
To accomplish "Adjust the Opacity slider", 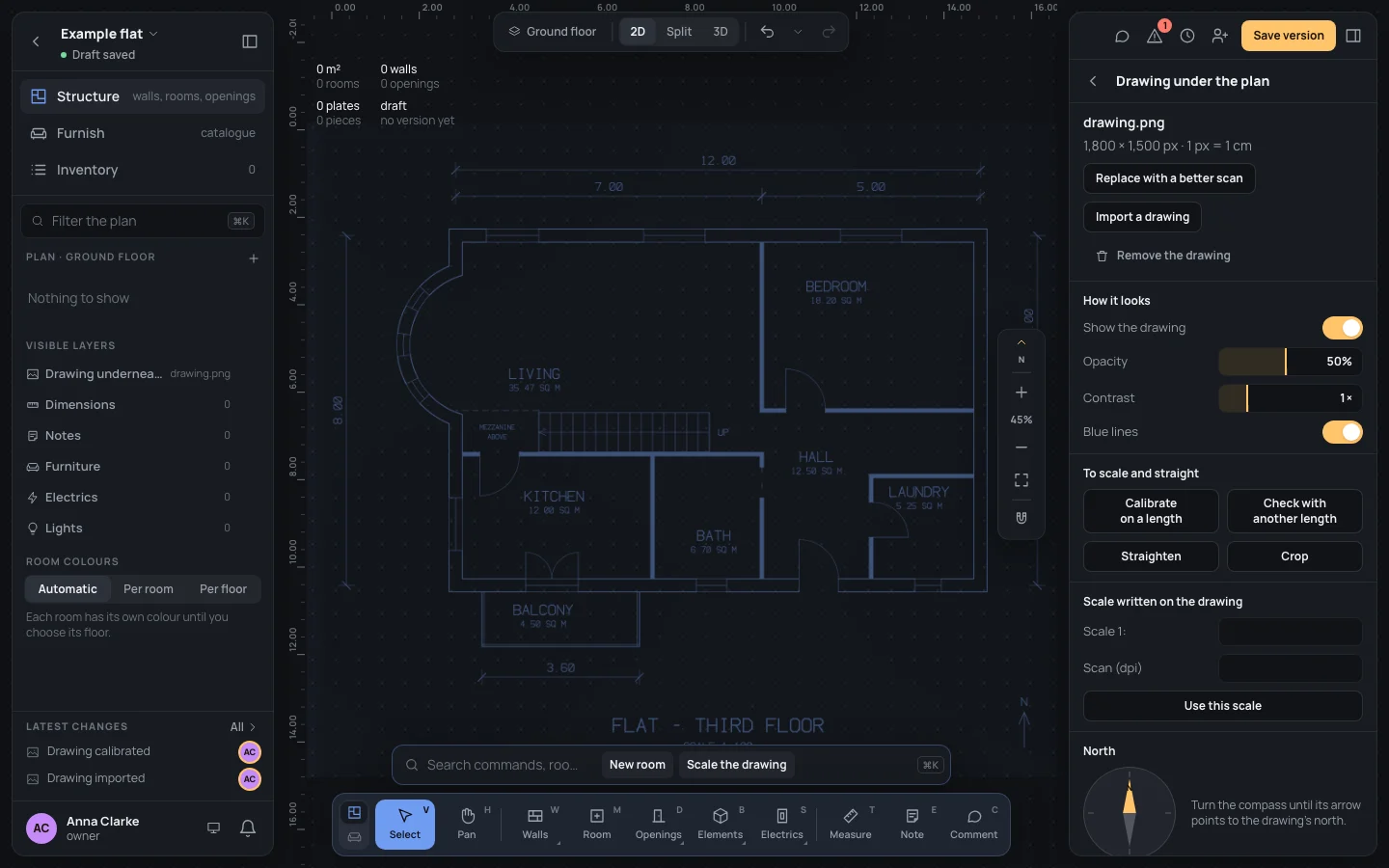I will click(x=1291, y=362).
